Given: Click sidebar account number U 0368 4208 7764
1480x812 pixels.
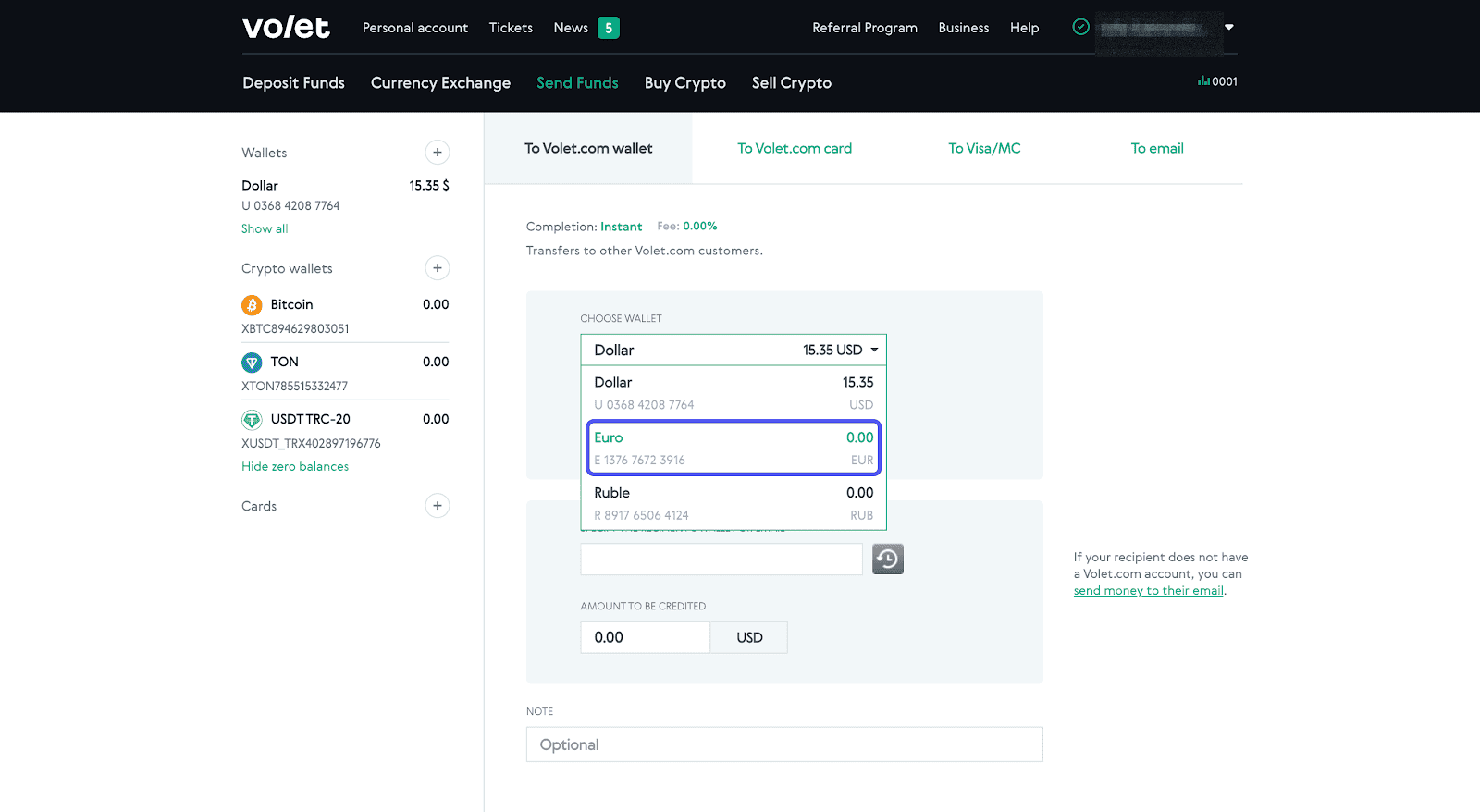Looking at the screenshot, I should click(290, 206).
